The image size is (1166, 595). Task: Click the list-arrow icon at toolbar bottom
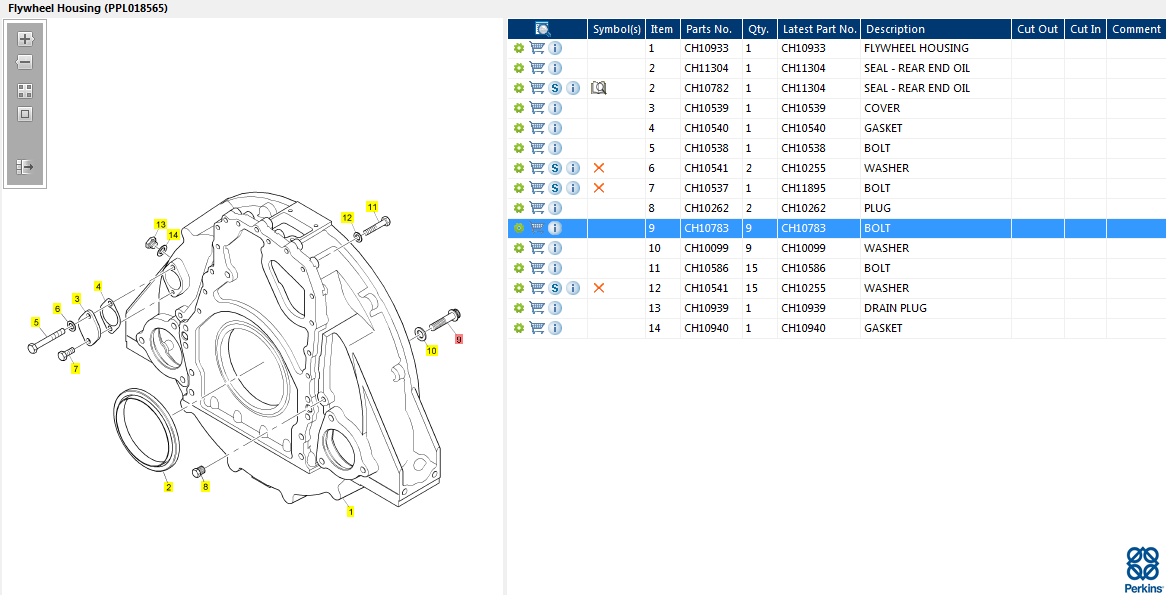[25, 167]
